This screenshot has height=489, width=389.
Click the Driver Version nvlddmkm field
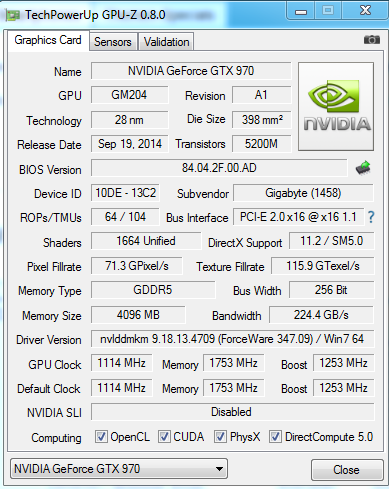point(232,339)
